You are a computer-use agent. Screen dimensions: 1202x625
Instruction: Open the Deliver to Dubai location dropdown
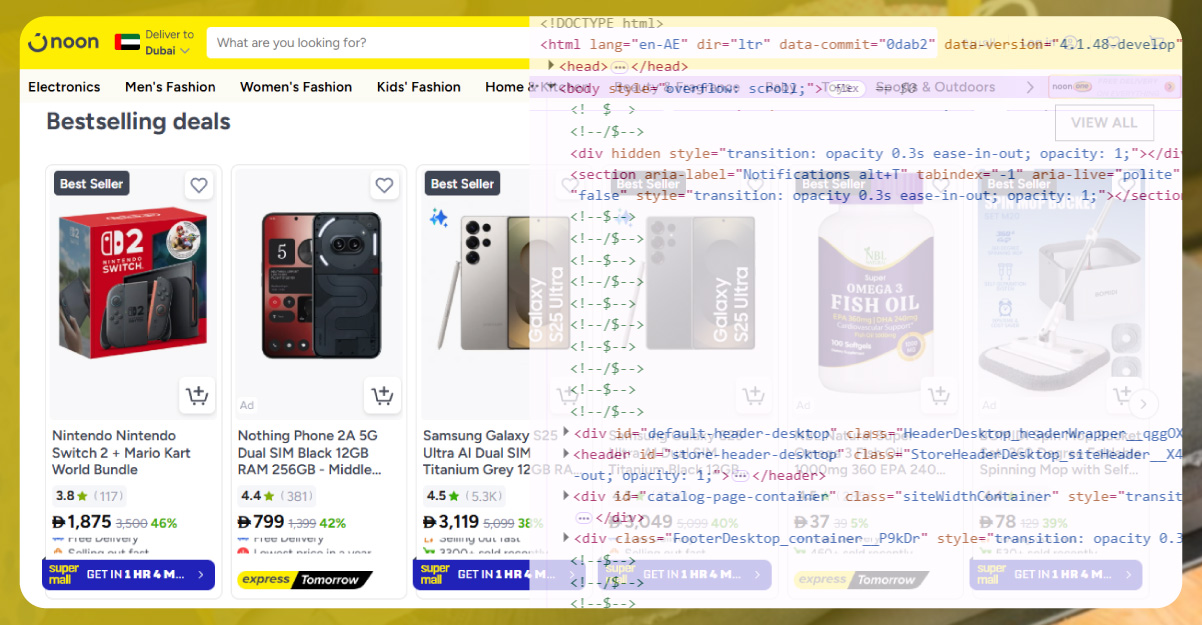coord(167,43)
